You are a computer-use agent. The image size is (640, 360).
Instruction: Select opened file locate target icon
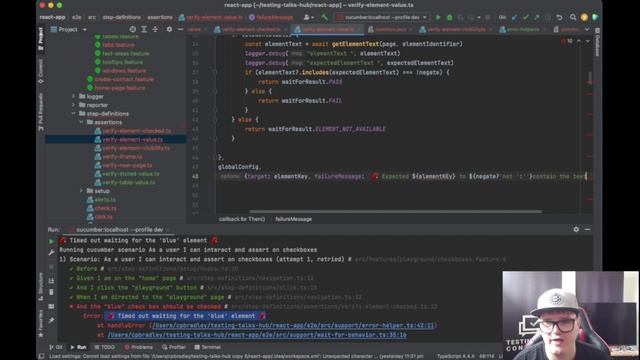coord(133,29)
